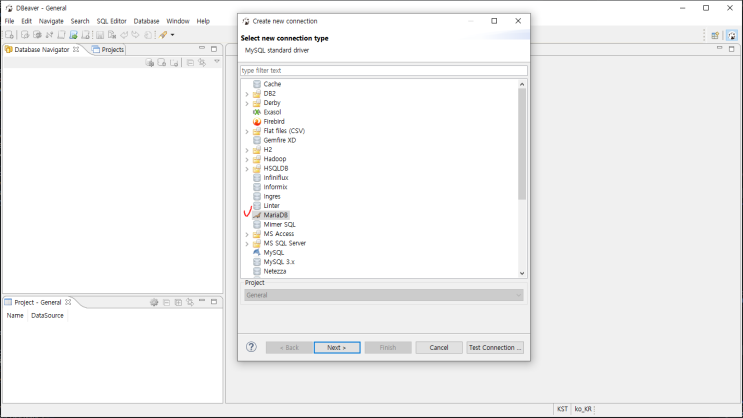Viewport: 743px width, 418px height.
Task: Open the SQL Editor menu
Action: (111, 21)
